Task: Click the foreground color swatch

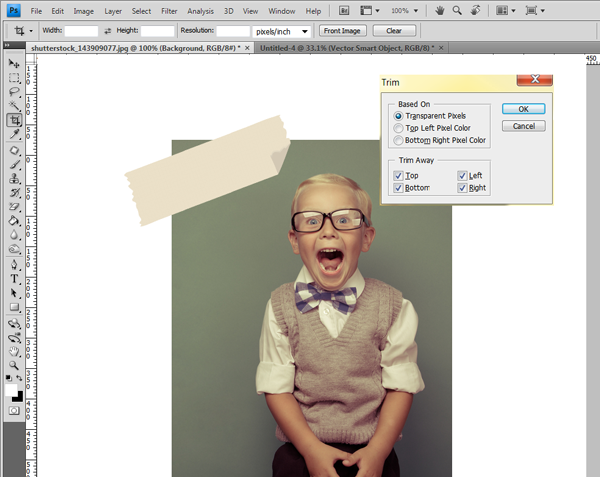Action: pyautogui.click(x=11, y=391)
